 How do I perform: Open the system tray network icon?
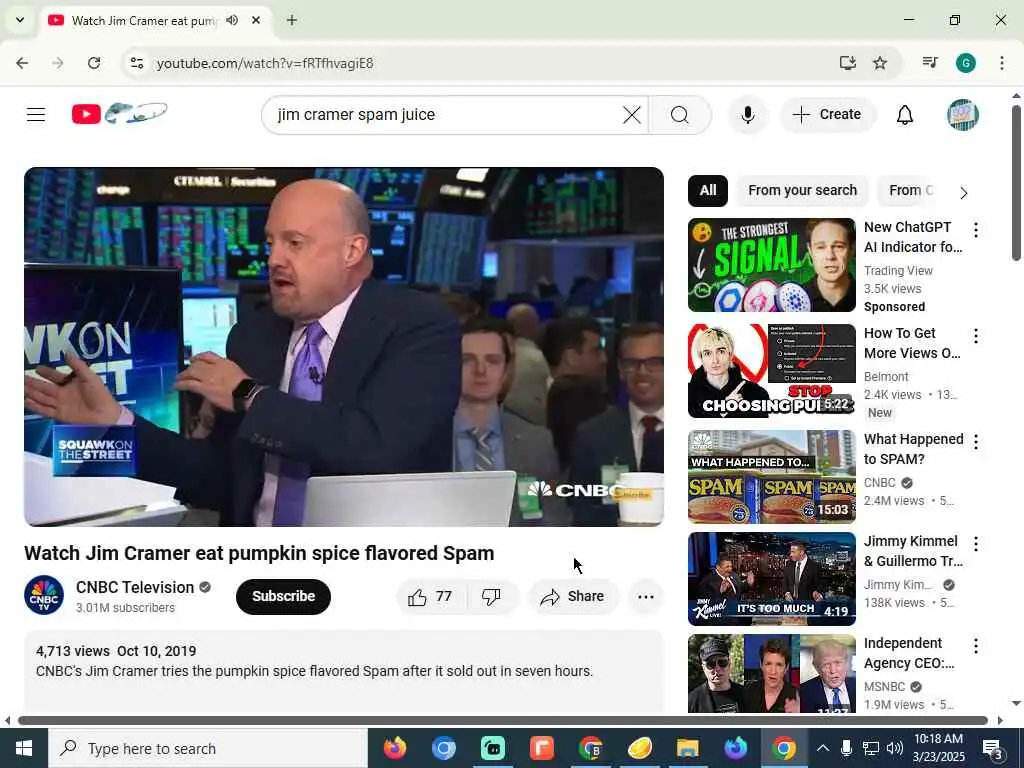[x=871, y=748]
